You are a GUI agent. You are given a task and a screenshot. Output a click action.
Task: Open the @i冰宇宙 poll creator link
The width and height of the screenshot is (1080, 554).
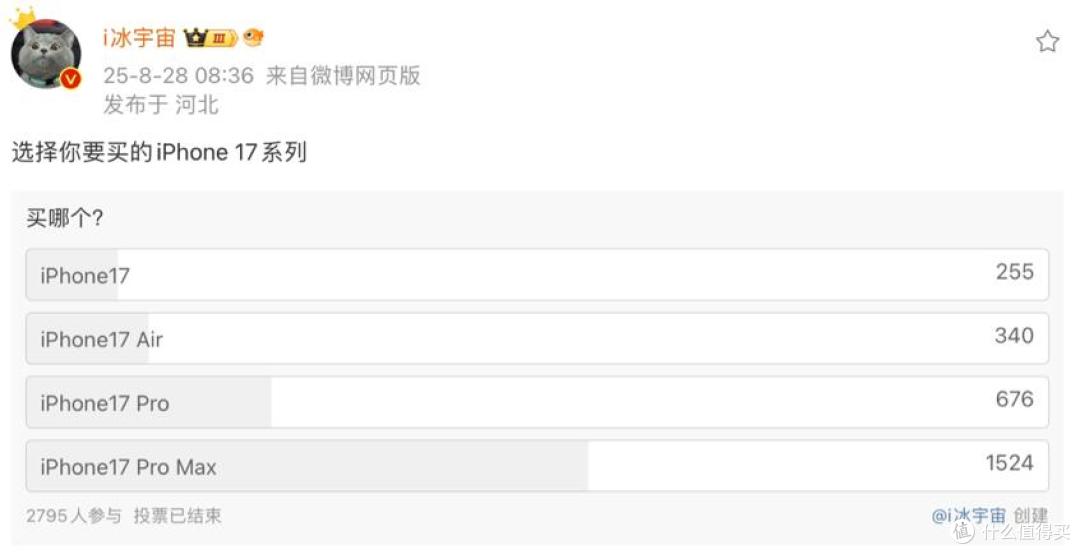pyautogui.click(x=968, y=515)
